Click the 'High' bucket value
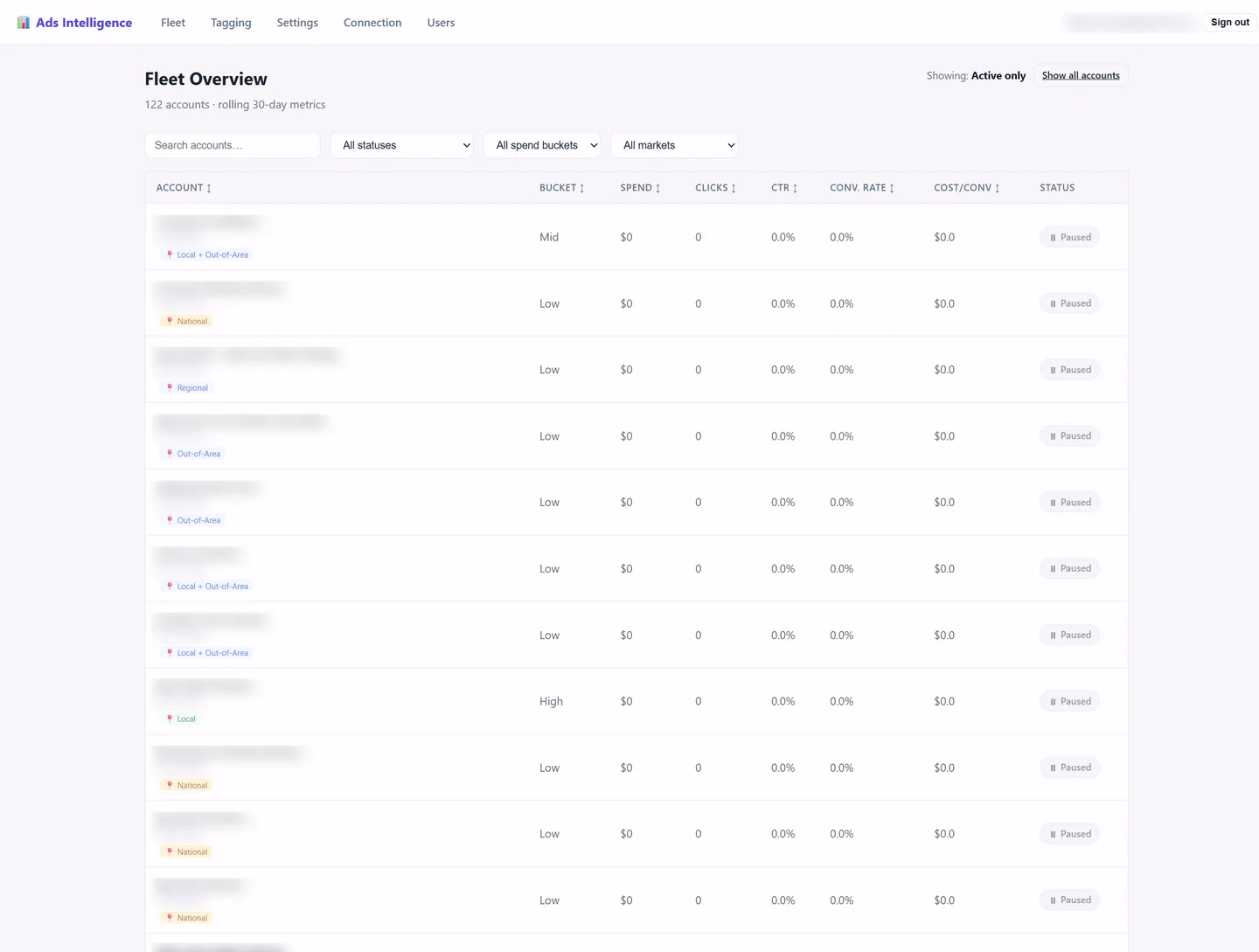This screenshot has width=1259, height=952. tap(551, 701)
